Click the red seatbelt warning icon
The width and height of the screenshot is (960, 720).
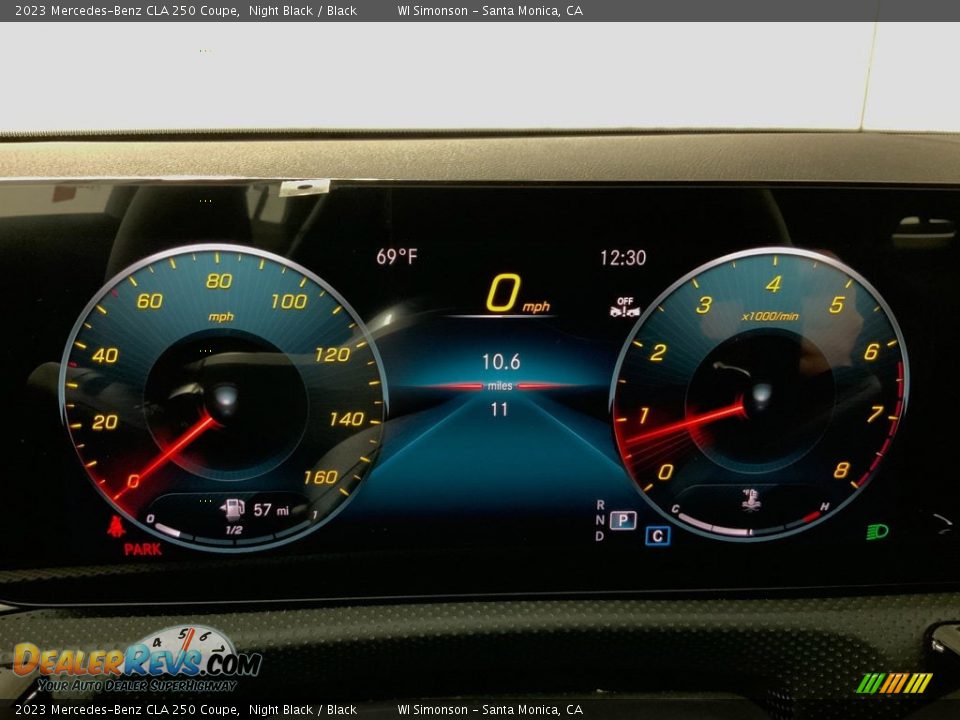point(116,526)
